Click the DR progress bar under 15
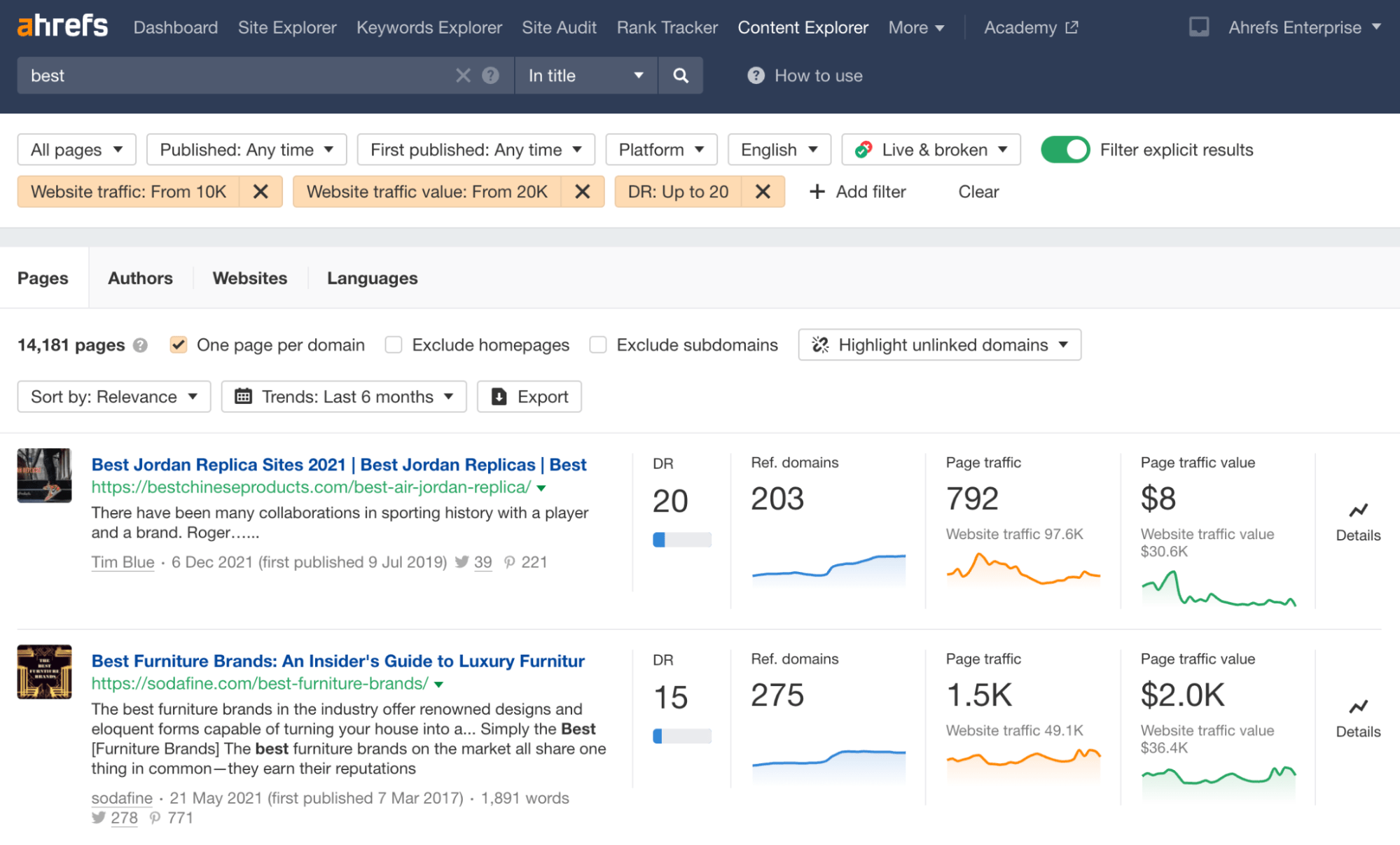Image resolution: width=1400 pixels, height=845 pixels. [x=681, y=735]
